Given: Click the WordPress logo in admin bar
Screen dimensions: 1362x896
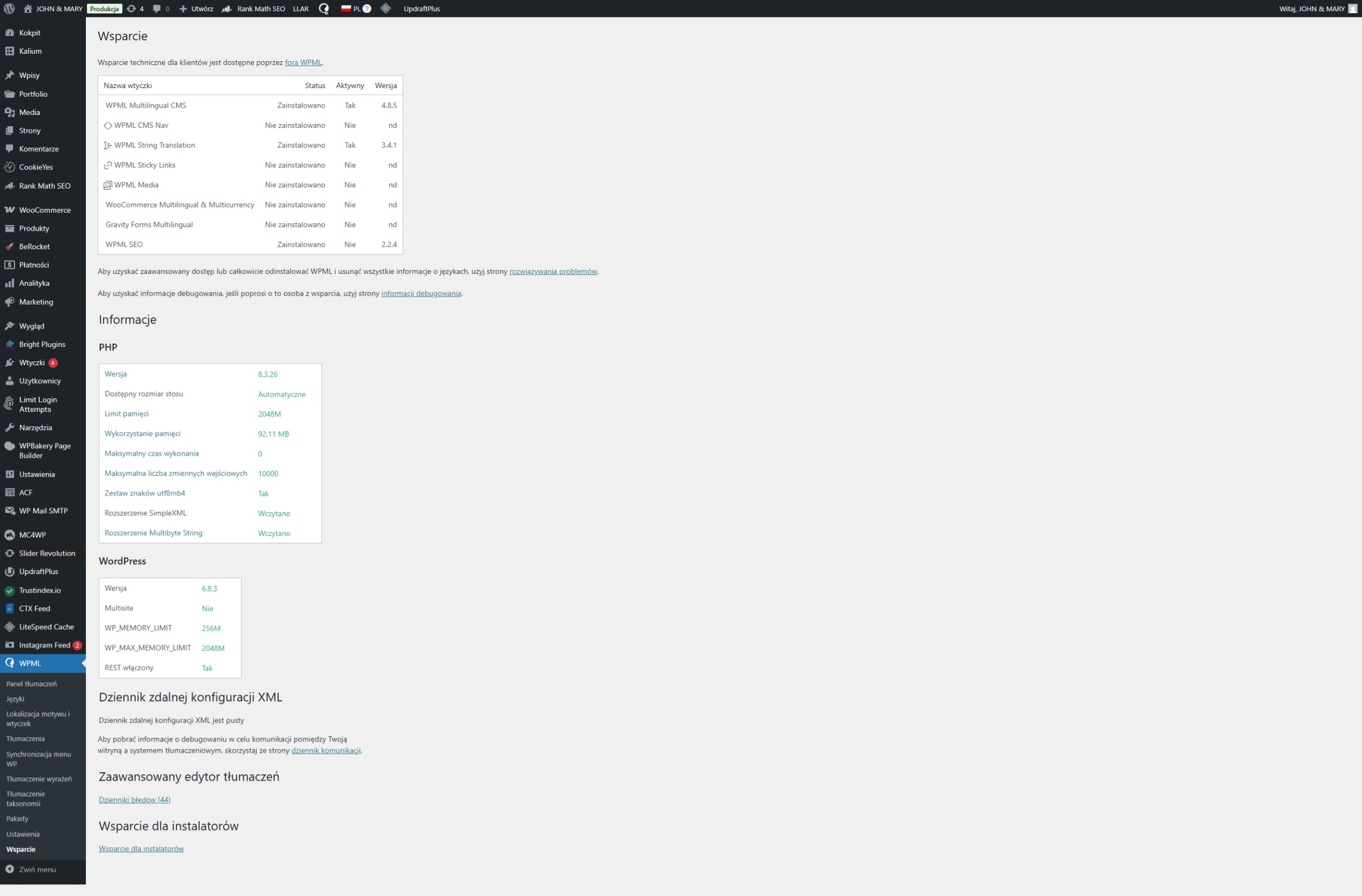Looking at the screenshot, I should coord(9,8).
